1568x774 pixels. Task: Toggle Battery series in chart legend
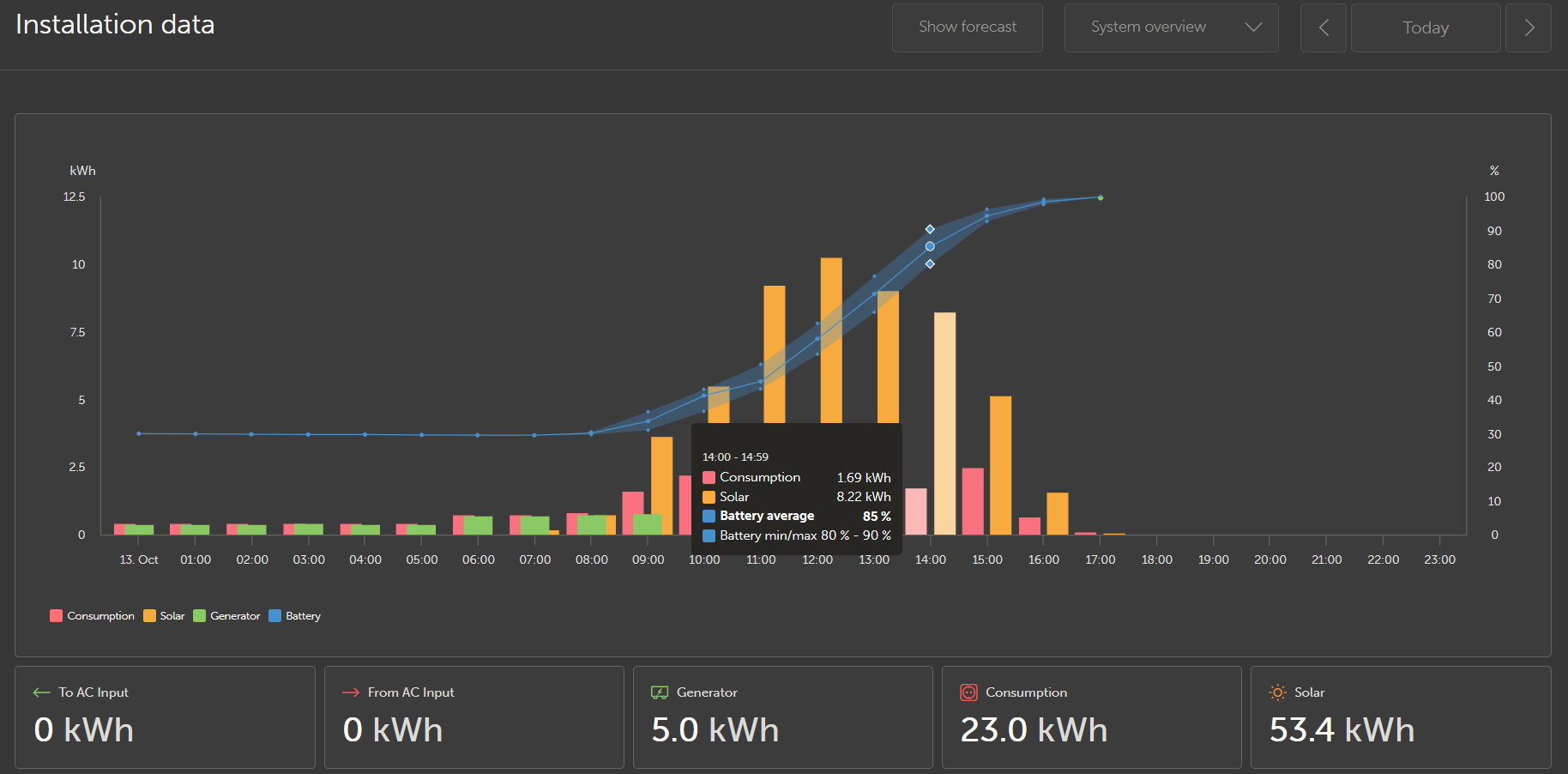tap(295, 616)
